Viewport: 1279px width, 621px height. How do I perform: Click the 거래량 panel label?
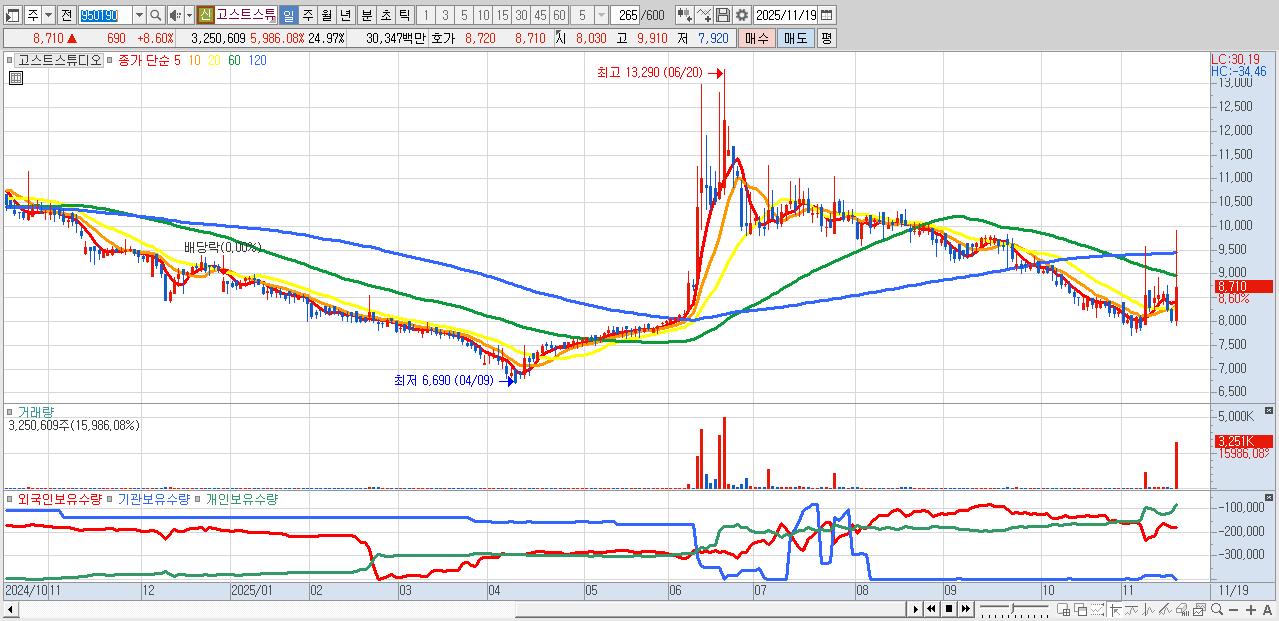click(x=35, y=411)
